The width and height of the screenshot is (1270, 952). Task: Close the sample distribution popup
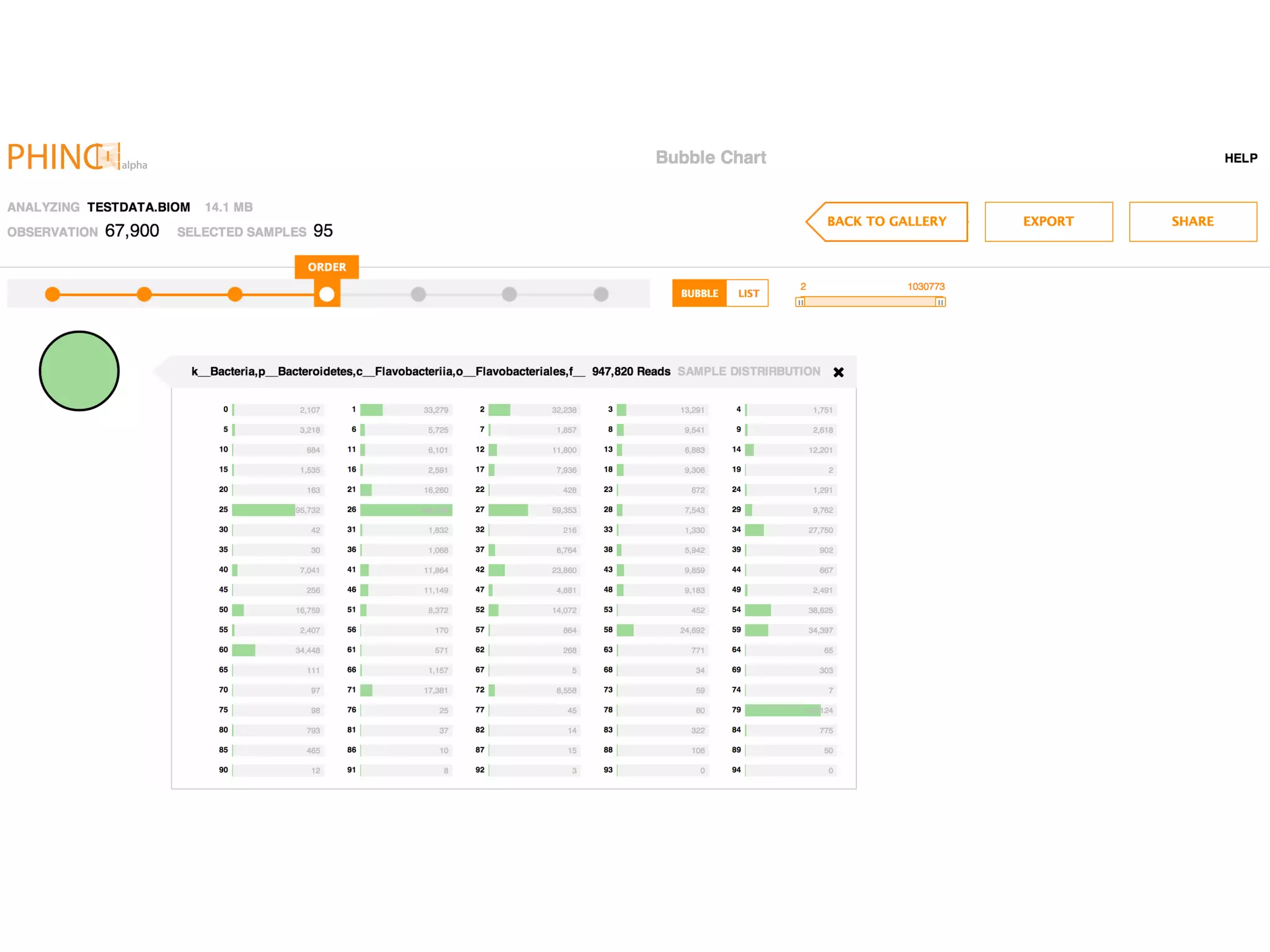click(x=838, y=372)
